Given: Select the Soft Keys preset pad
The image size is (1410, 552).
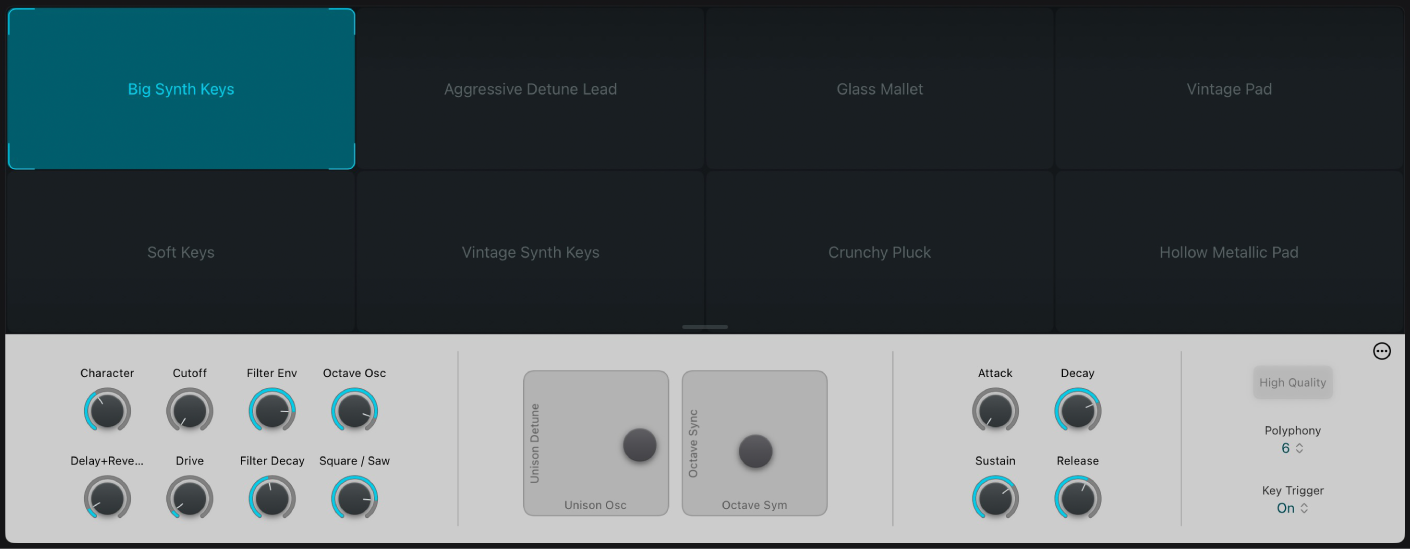Looking at the screenshot, I should 181,252.
